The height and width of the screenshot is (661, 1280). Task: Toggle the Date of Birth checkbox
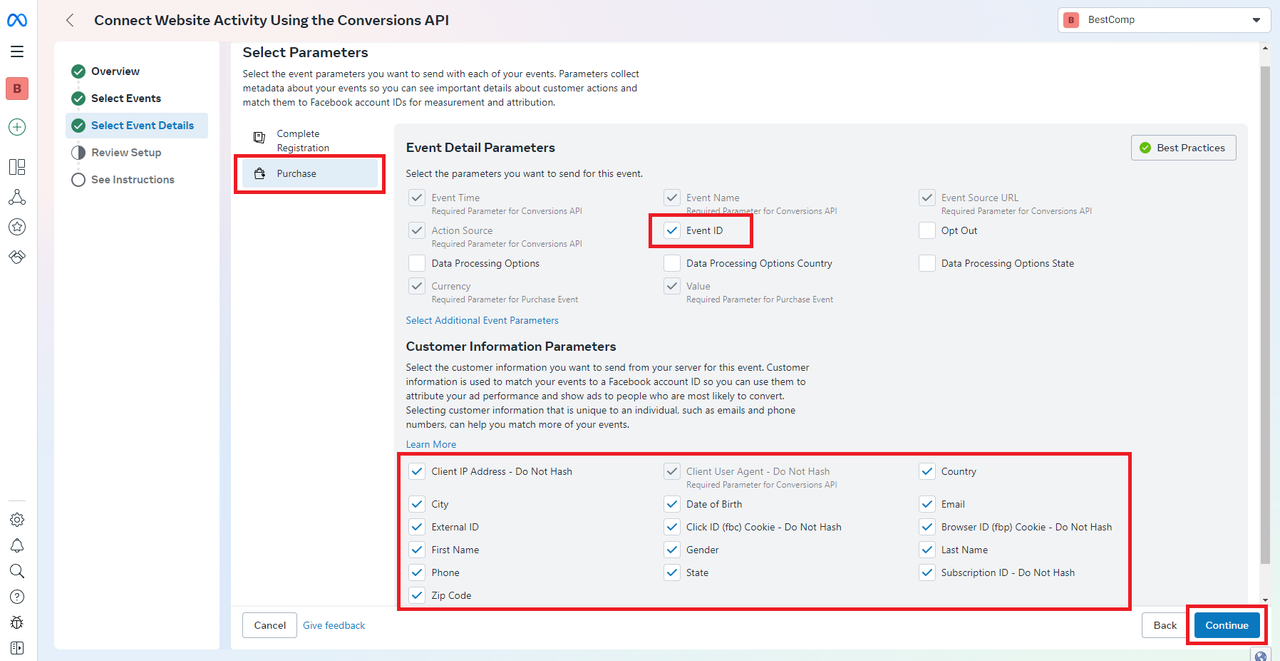[671, 504]
